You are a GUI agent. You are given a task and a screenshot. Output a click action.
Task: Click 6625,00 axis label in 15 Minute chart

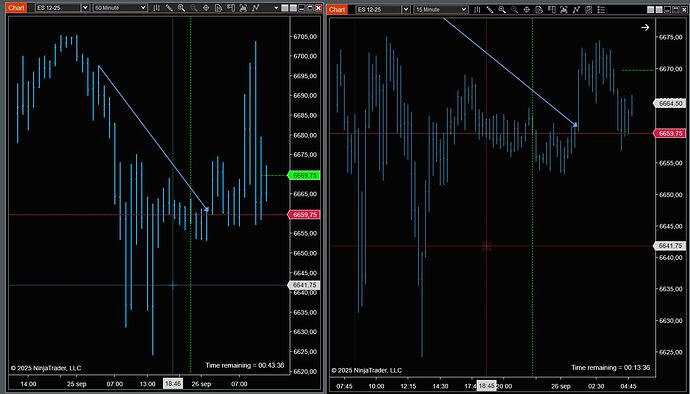pos(670,352)
